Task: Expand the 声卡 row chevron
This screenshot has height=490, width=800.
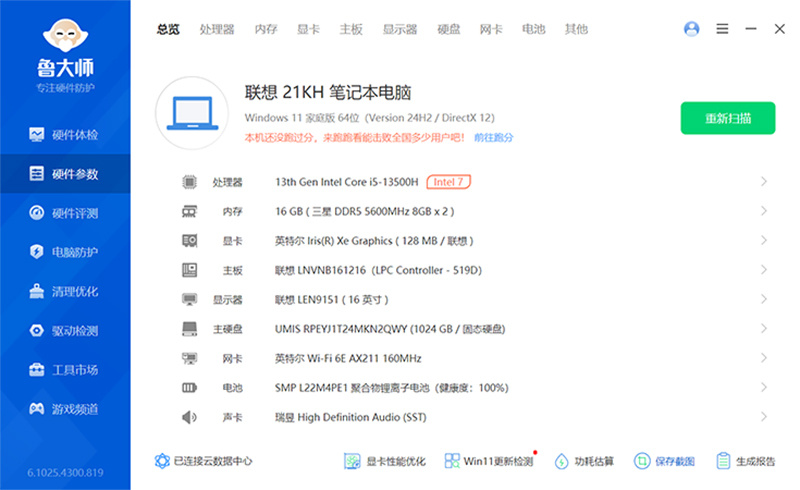Action: pos(764,416)
